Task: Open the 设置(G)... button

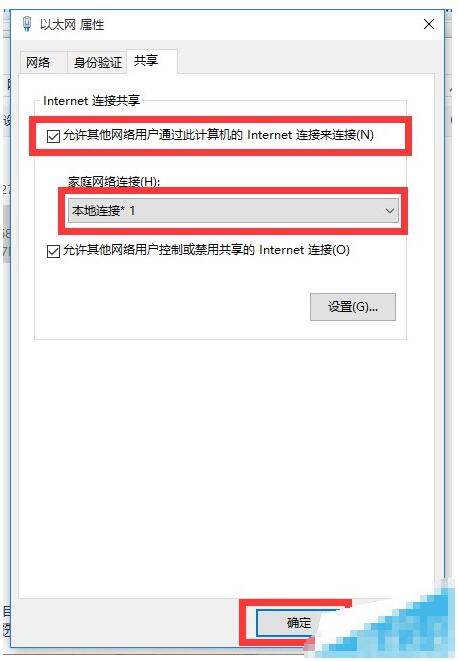Action: point(353,307)
